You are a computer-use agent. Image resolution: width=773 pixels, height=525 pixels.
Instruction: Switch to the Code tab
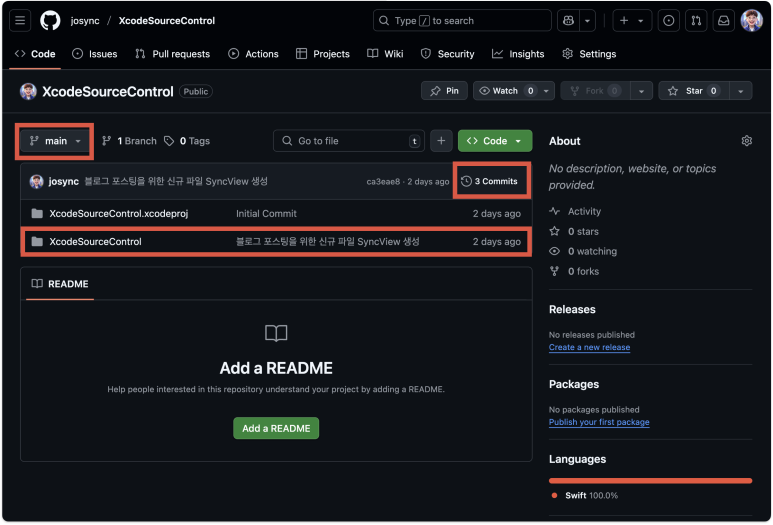[35, 54]
